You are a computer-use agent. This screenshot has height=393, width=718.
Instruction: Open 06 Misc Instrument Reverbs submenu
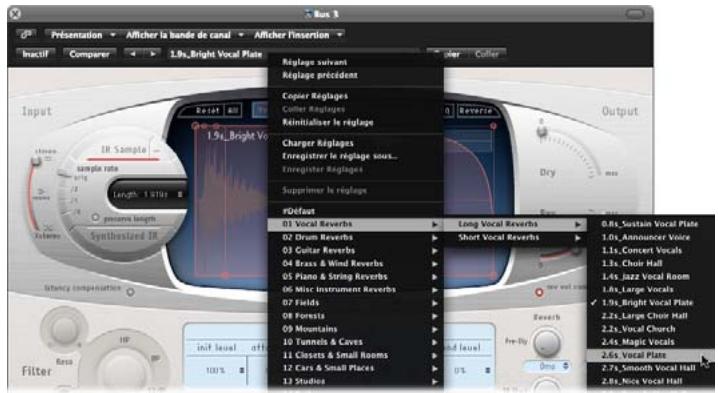point(355,289)
